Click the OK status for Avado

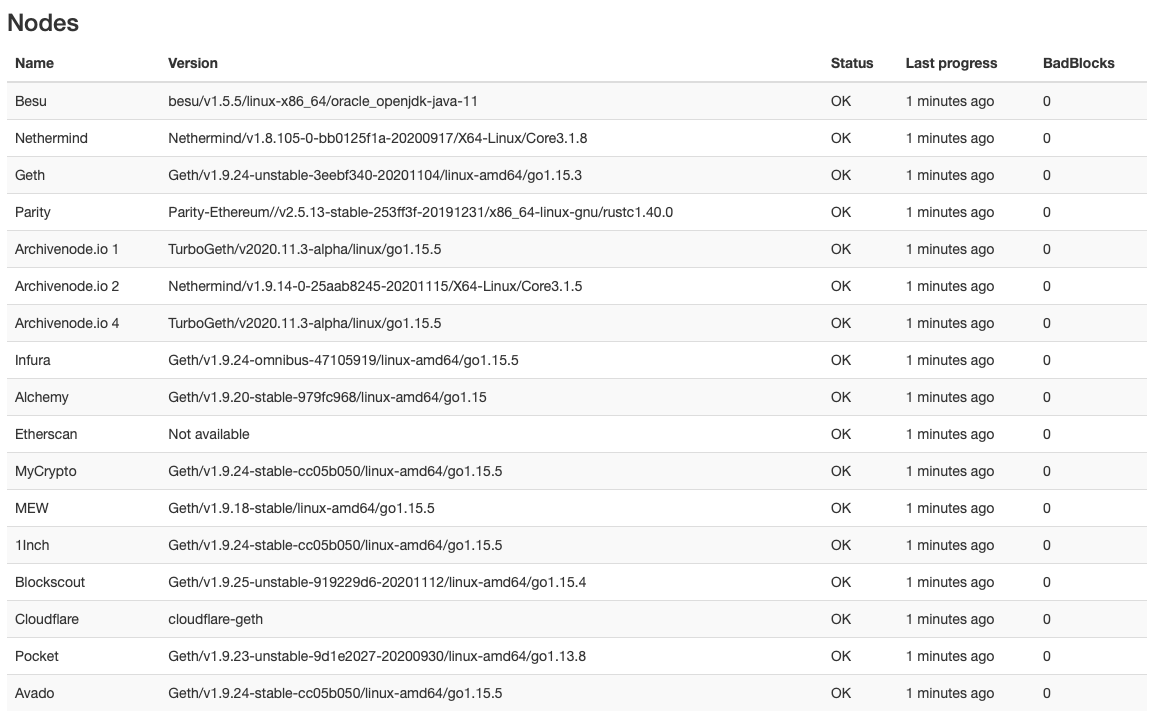coord(840,692)
